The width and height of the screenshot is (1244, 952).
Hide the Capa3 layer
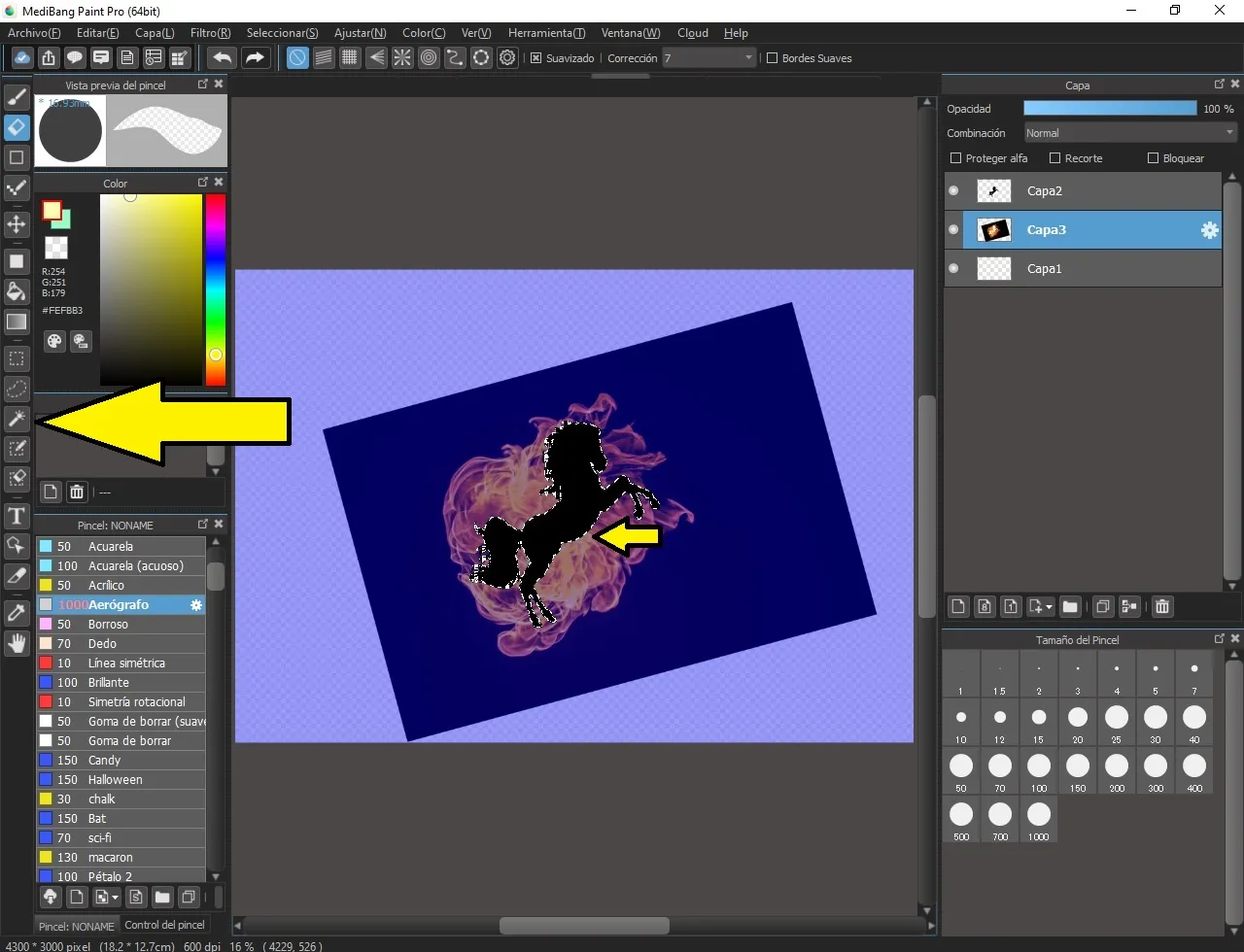953,230
